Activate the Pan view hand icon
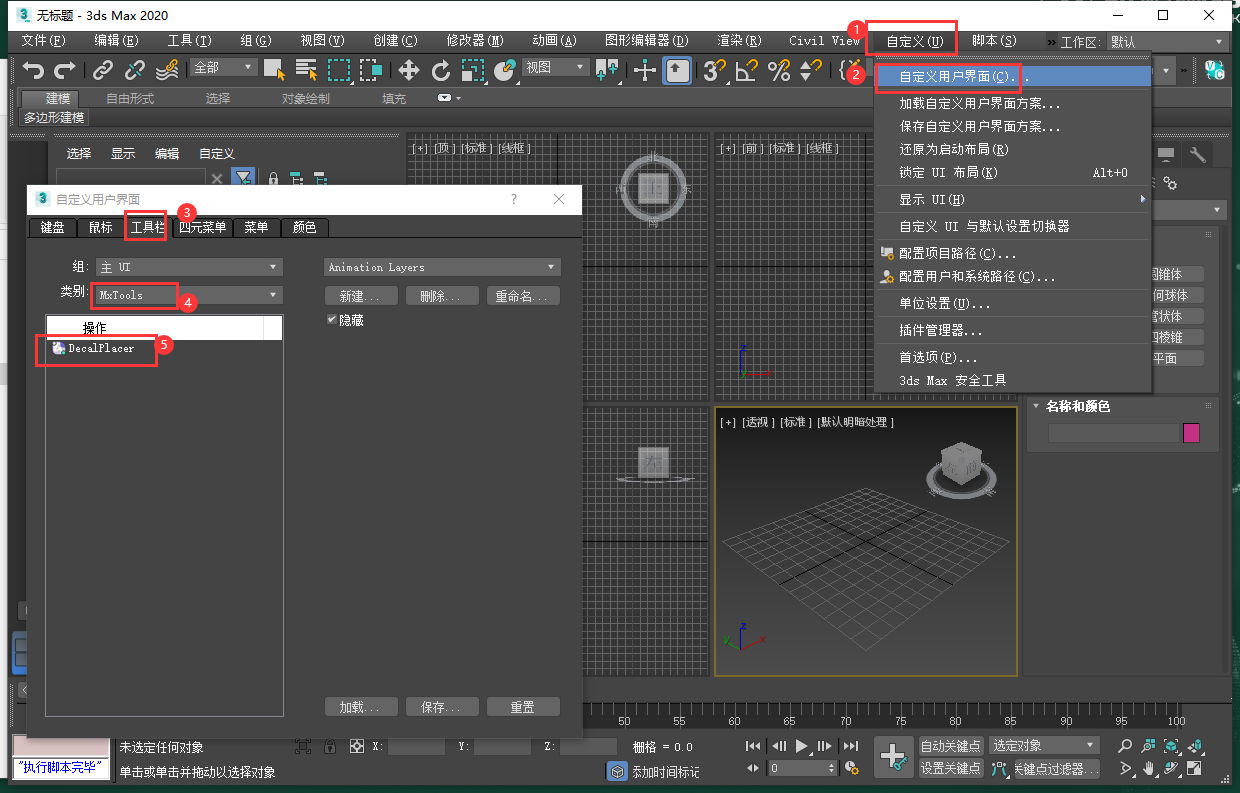 pos(1150,769)
